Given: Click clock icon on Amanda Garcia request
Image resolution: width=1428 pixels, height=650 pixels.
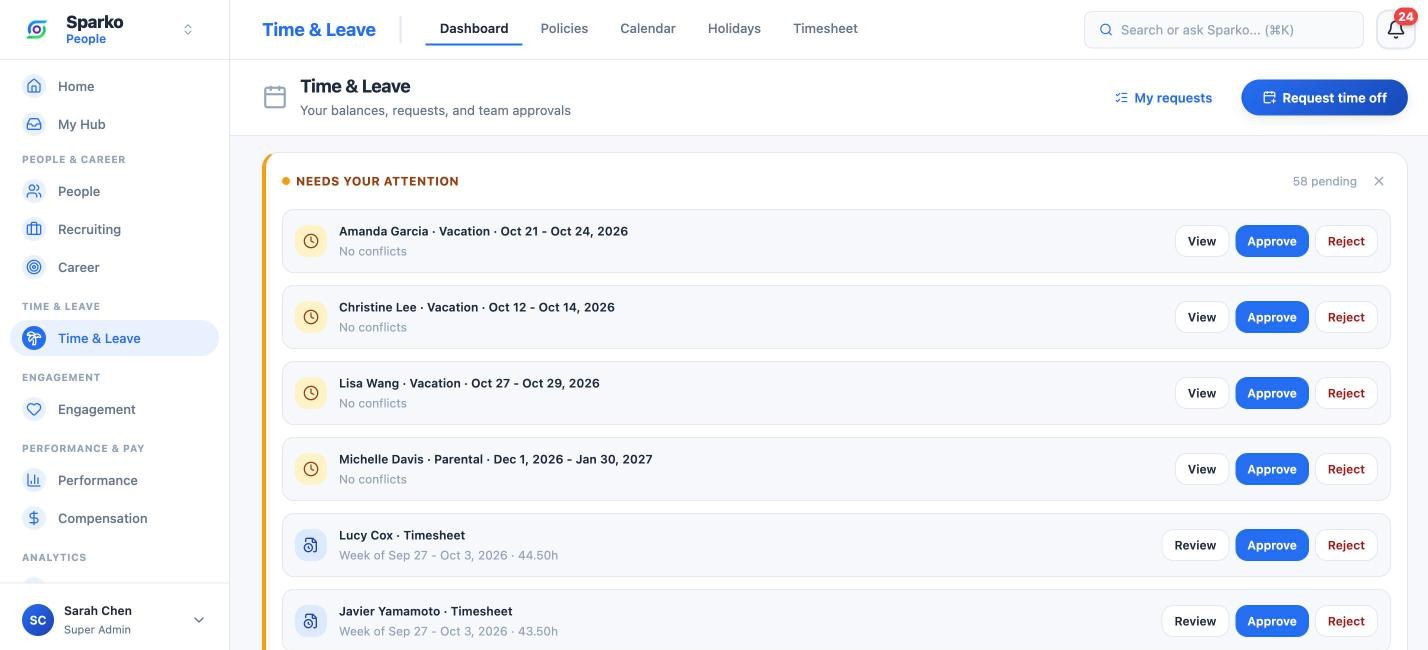Looking at the screenshot, I should tap(311, 241).
